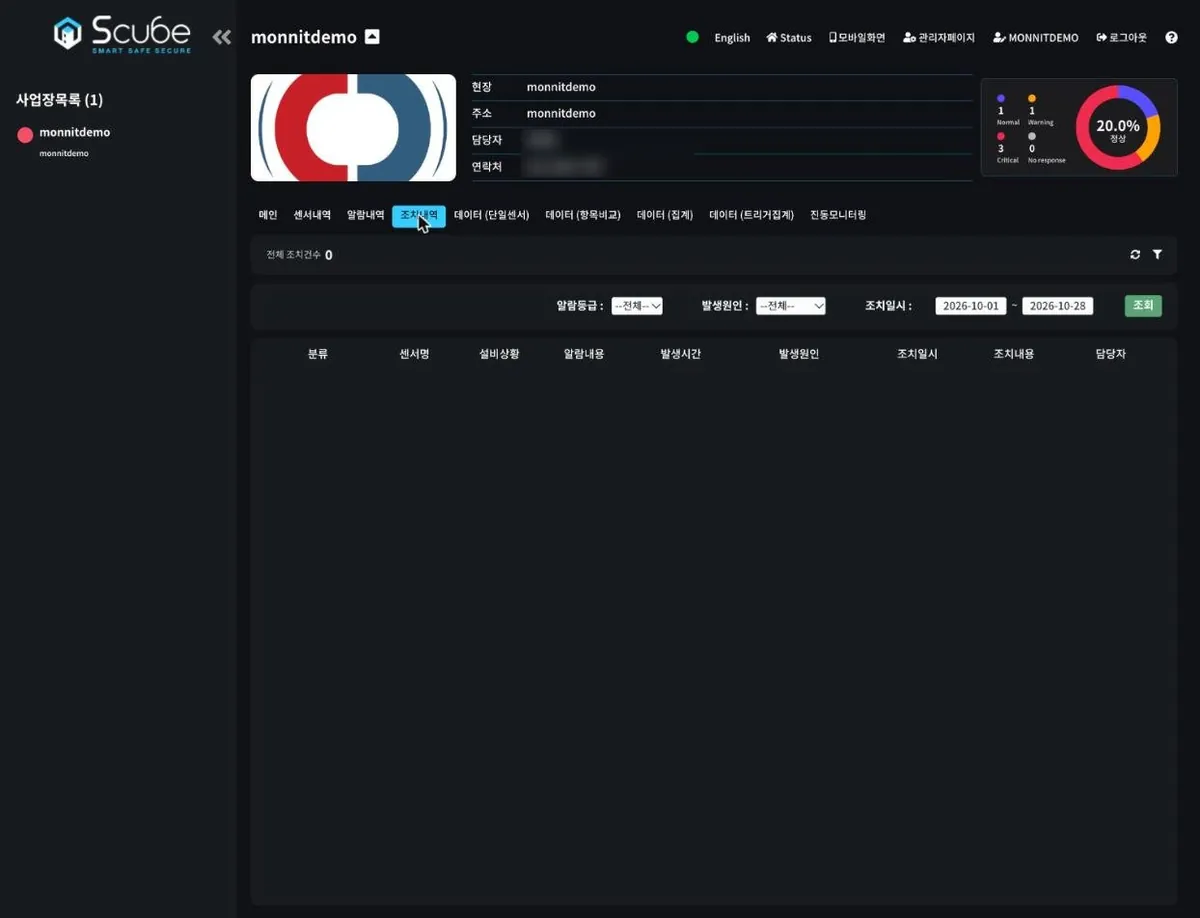The height and width of the screenshot is (918, 1200).
Task: Open the 관리자페이지 admin page link
Action: click(x=939, y=38)
